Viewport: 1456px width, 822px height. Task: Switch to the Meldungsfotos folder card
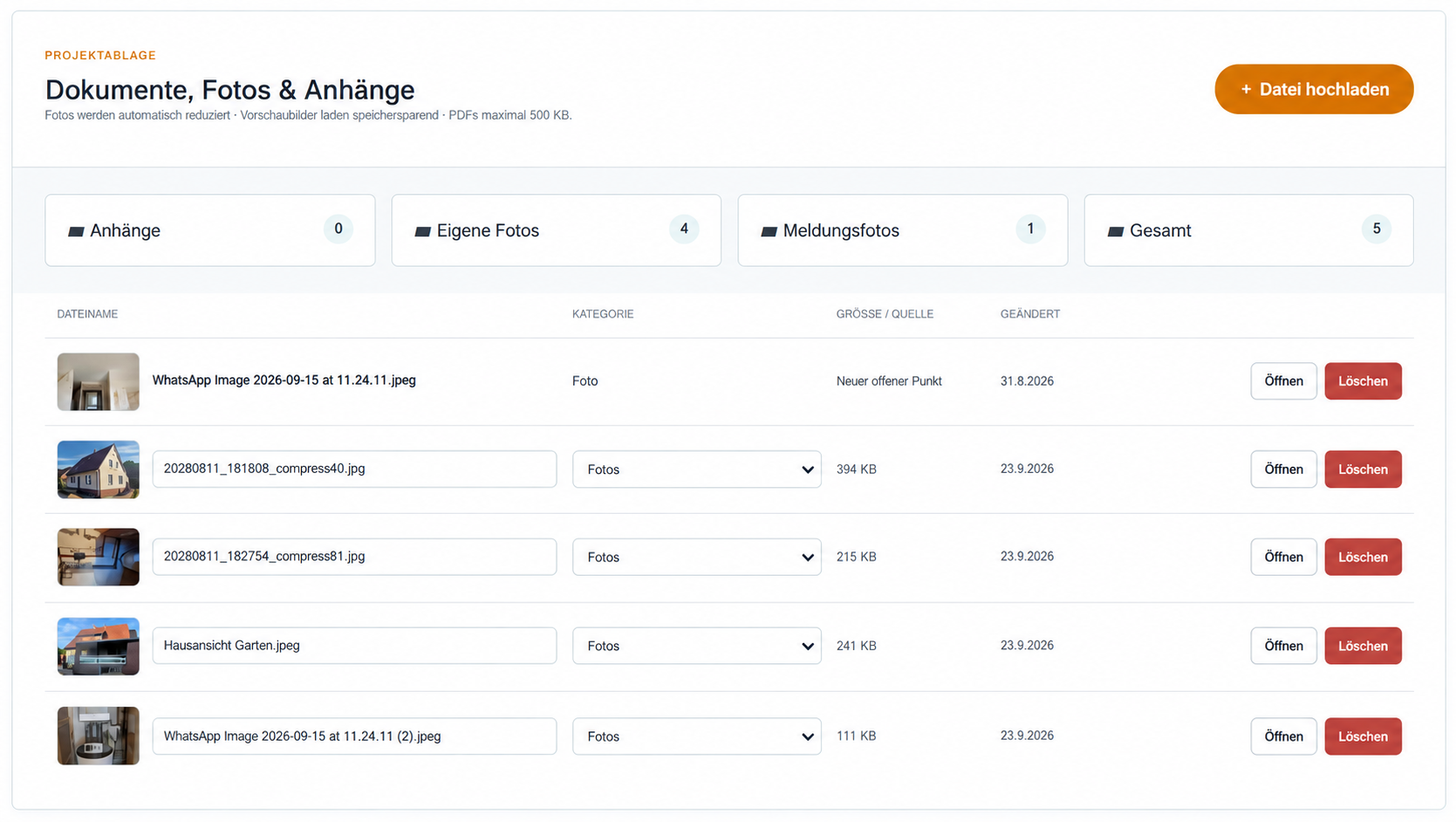(902, 230)
